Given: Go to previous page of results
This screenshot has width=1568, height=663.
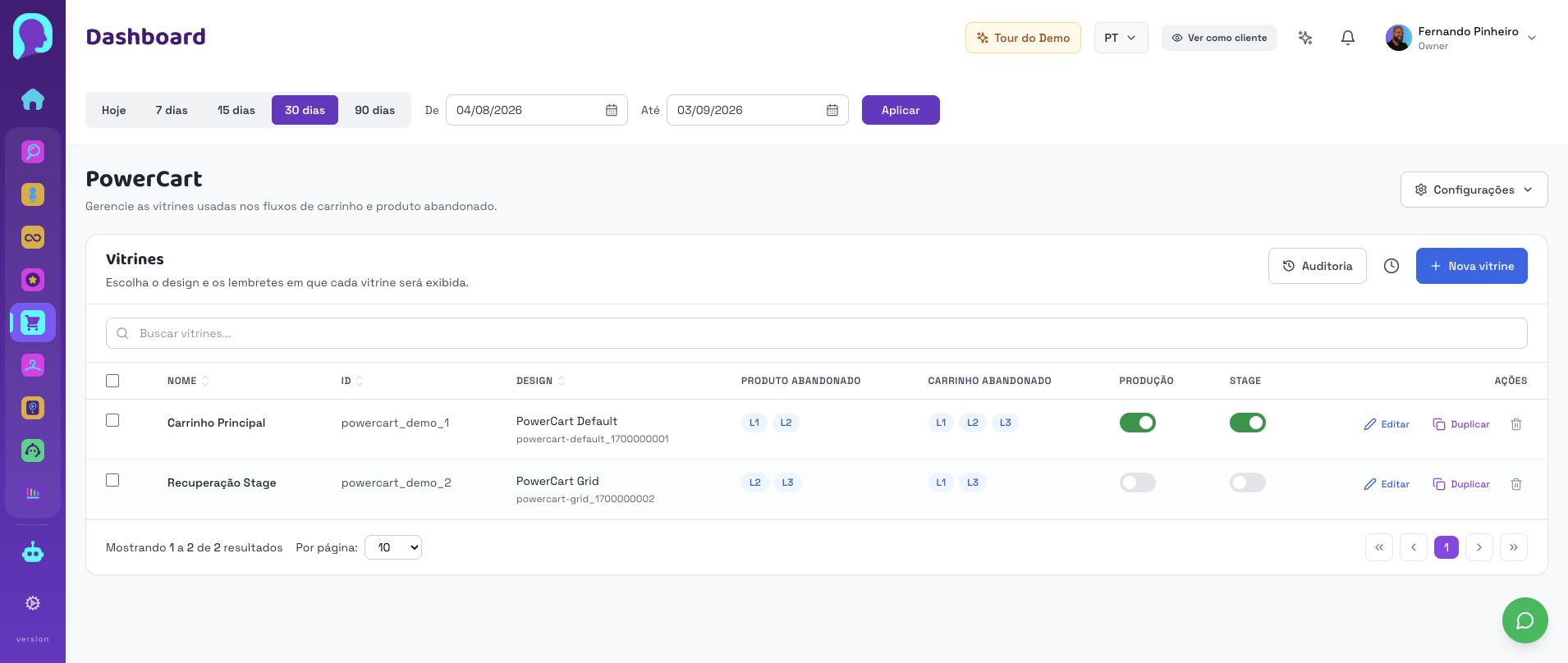Looking at the screenshot, I should pyautogui.click(x=1414, y=547).
